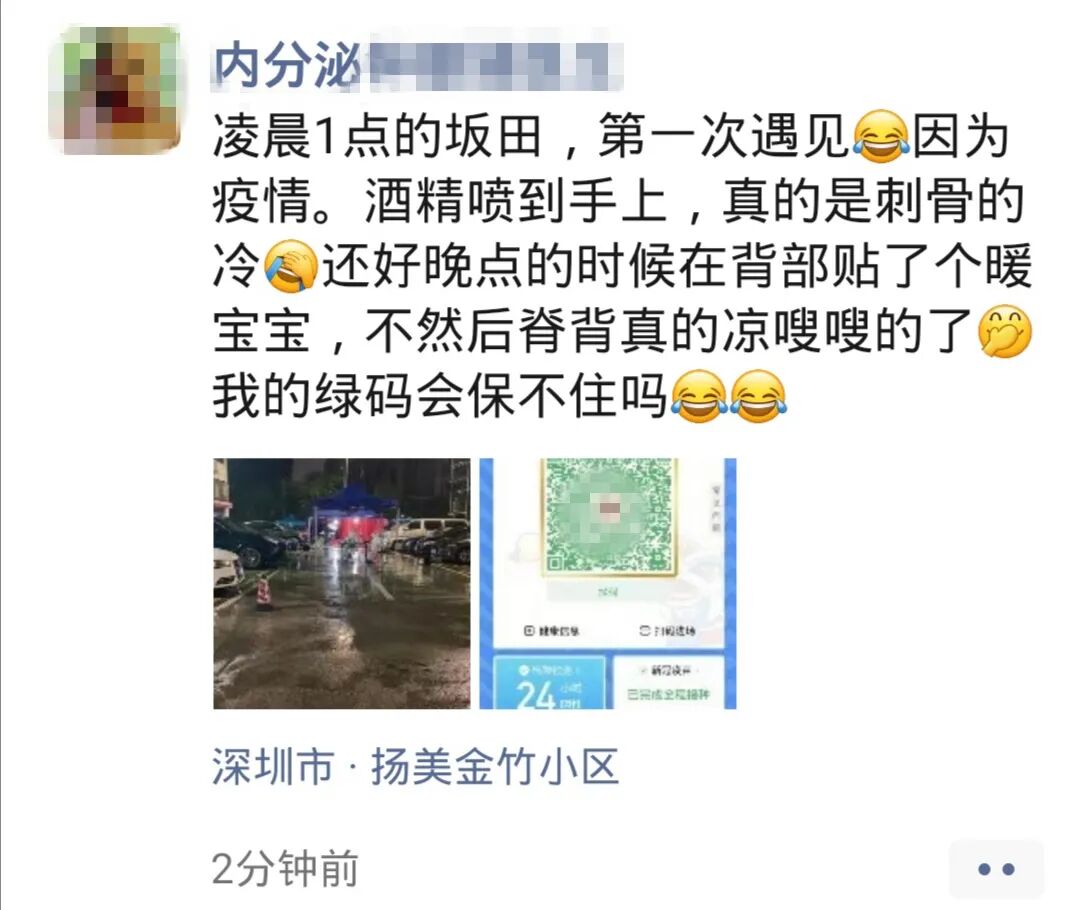Open the 深圳市 · 扬美金竹小区 location link

pyautogui.click(x=415, y=767)
